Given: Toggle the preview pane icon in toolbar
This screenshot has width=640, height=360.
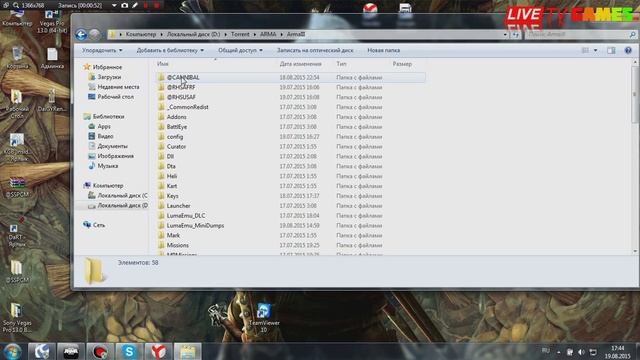Looking at the screenshot, I should pos(611,50).
